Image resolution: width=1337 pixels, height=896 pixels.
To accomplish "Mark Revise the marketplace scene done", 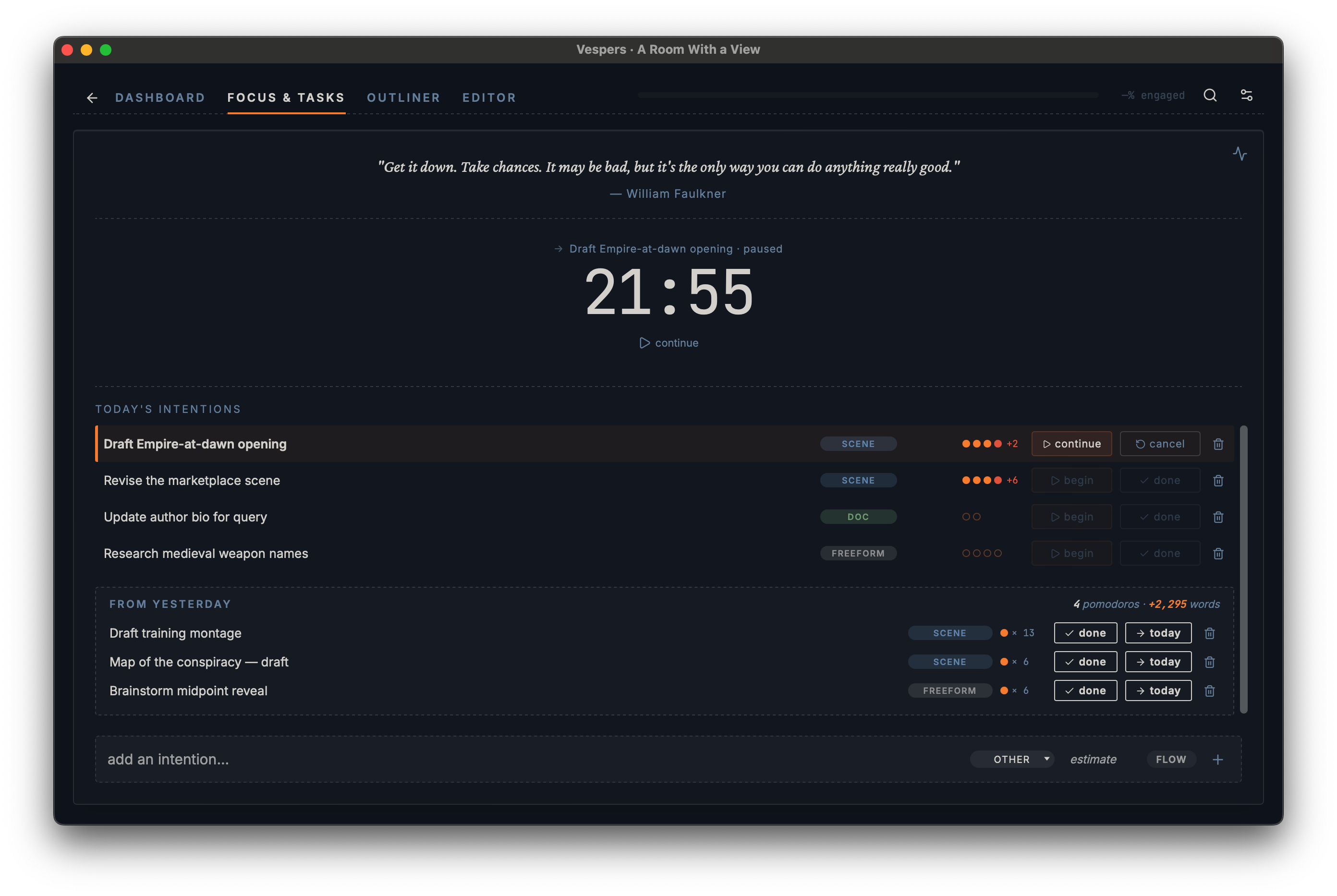I will tap(1159, 481).
